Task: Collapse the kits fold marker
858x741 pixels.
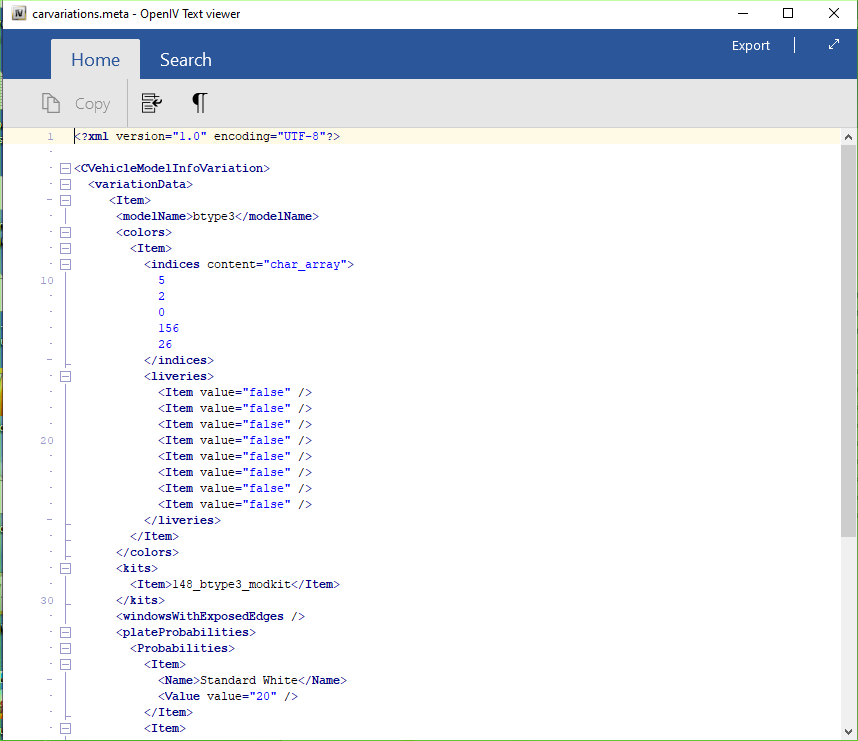Action: coord(65,568)
